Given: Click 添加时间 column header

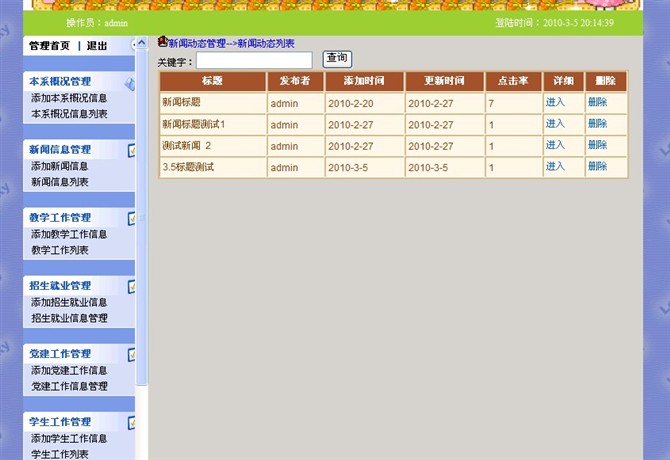Looking at the screenshot, I should [364, 81].
